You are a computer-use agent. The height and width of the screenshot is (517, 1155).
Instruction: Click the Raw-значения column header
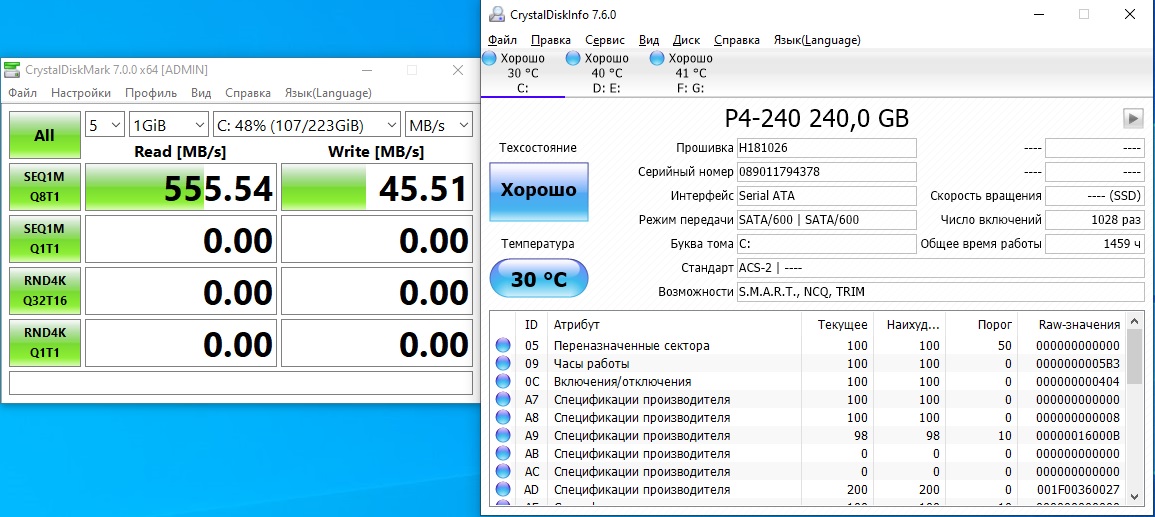click(x=1072, y=325)
